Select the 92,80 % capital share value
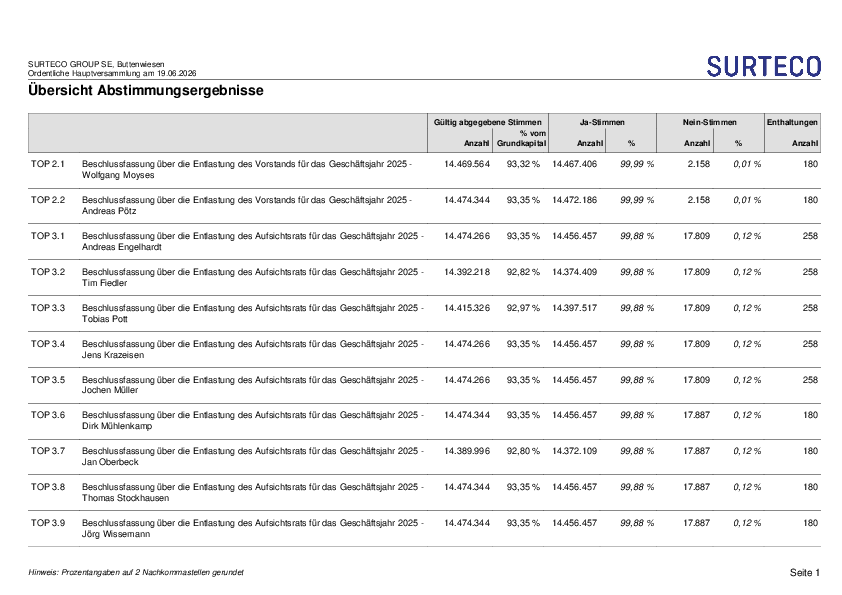The height and width of the screenshot is (595, 842). click(523, 452)
